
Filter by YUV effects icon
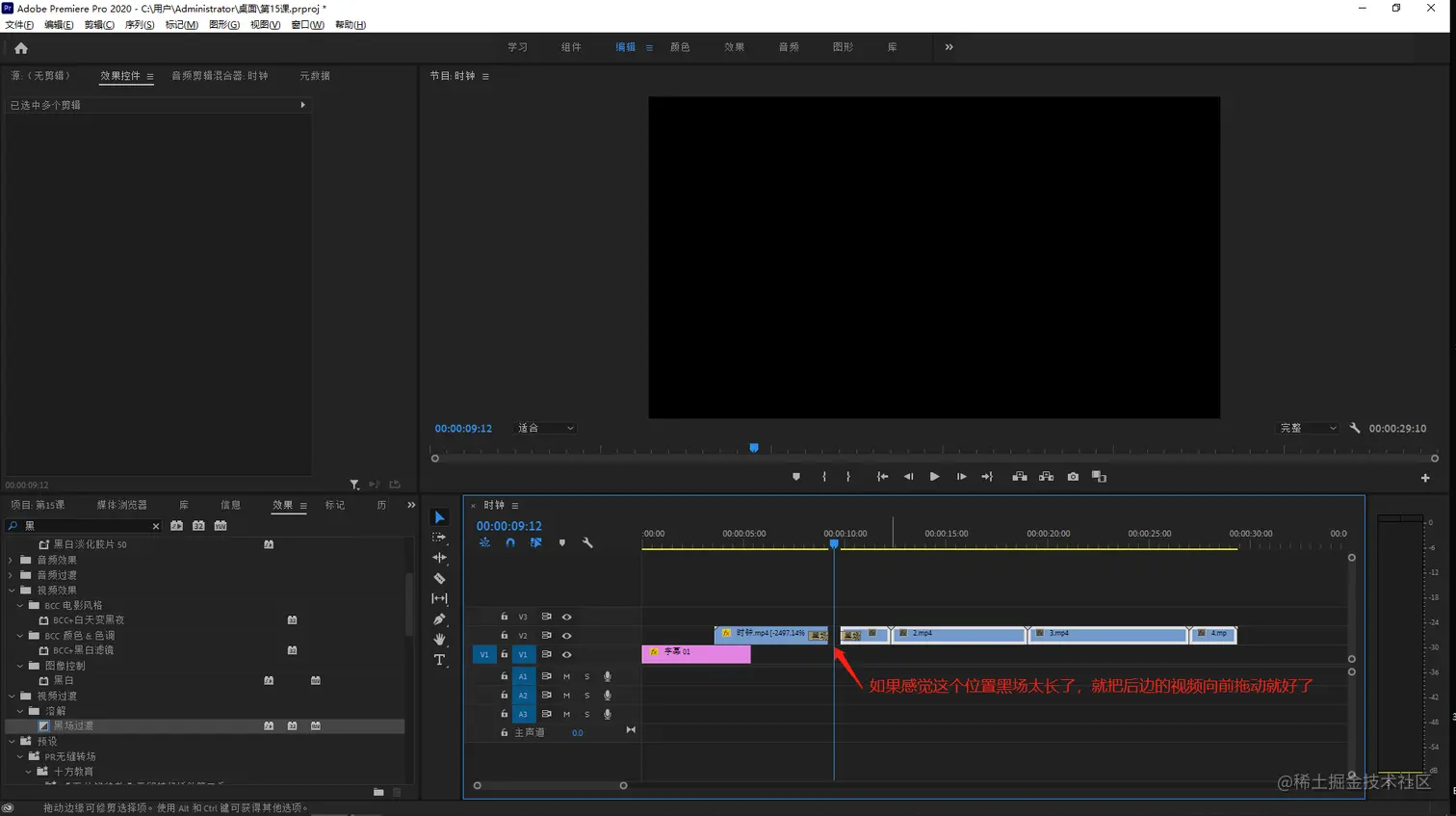[x=221, y=526]
